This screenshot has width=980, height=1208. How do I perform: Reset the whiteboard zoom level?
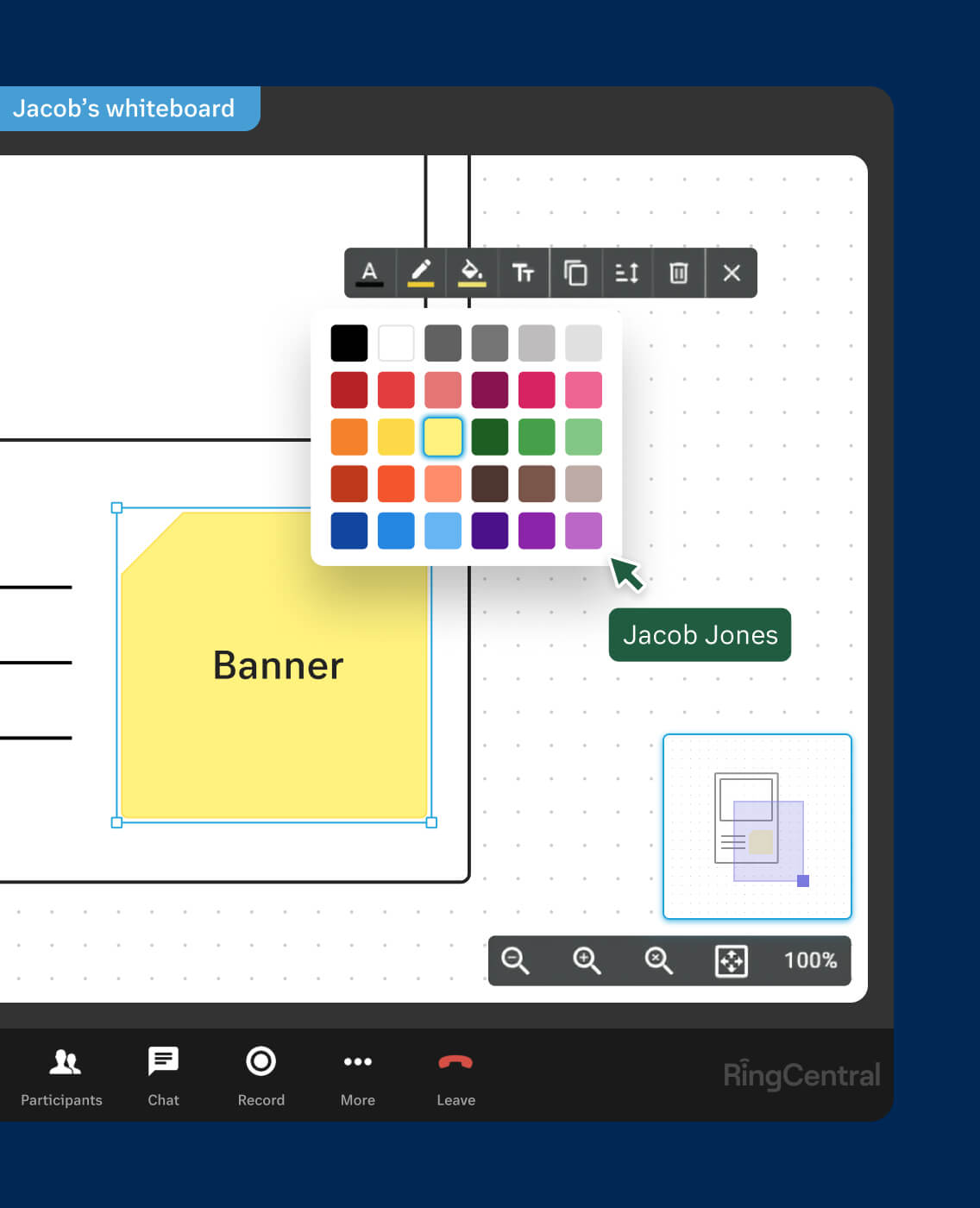click(657, 960)
